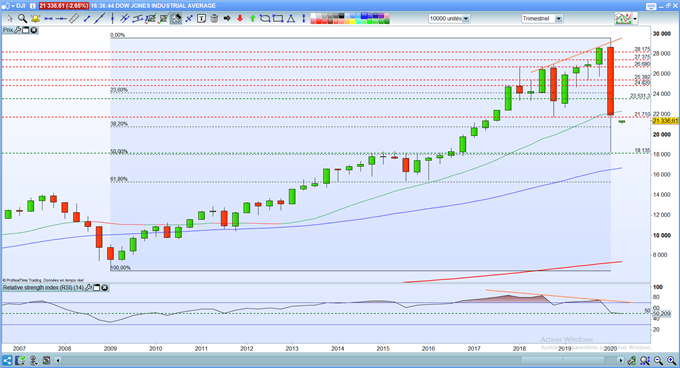Click scrollbar right arrow
Viewport: 680px width, 368px height.
pyautogui.click(x=621, y=360)
